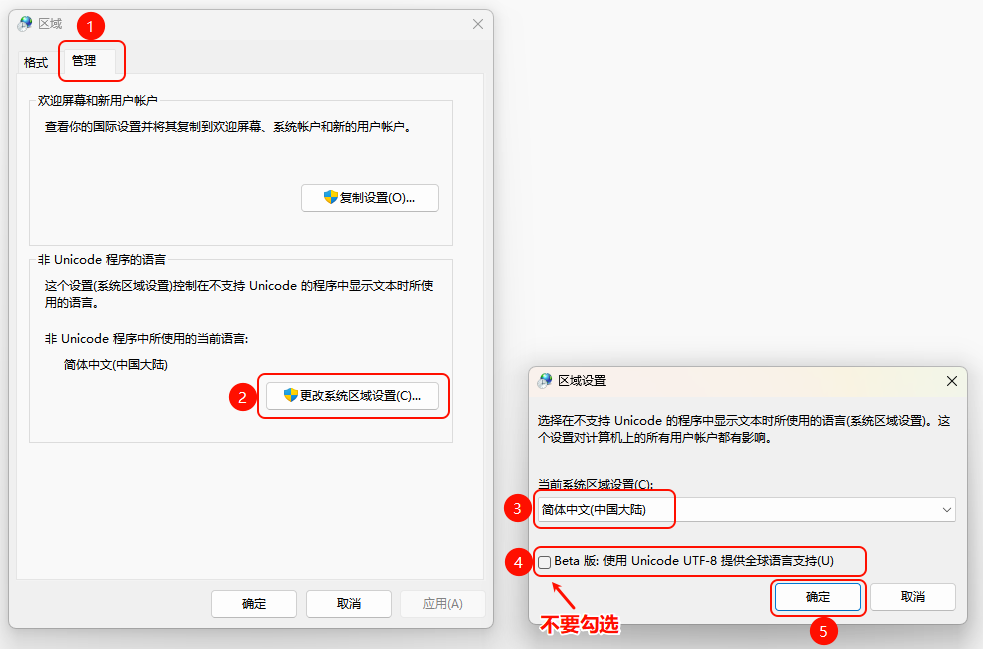Click the globe icon in 区域设置 title bar
The height and width of the screenshot is (649, 983).
[545, 381]
